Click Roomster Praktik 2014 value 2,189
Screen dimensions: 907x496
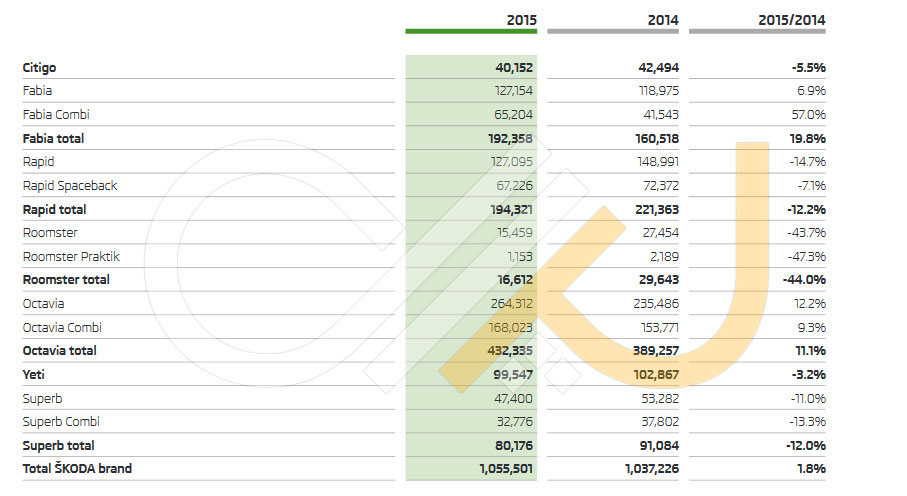(664, 256)
